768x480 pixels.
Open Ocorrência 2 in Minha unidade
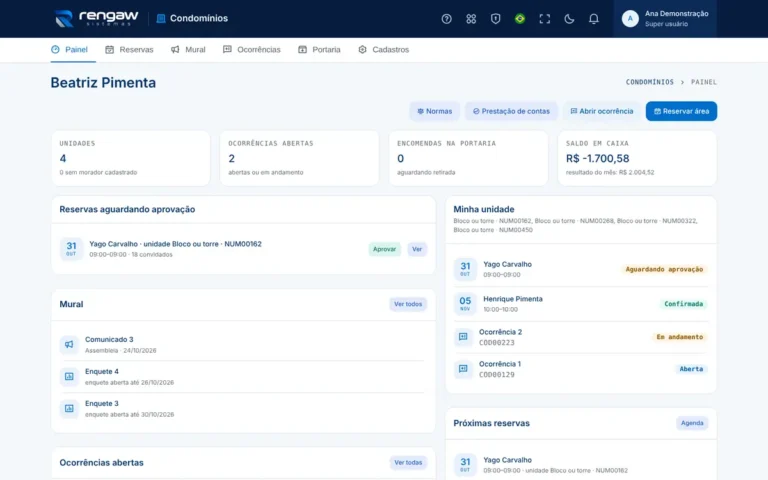click(580, 337)
